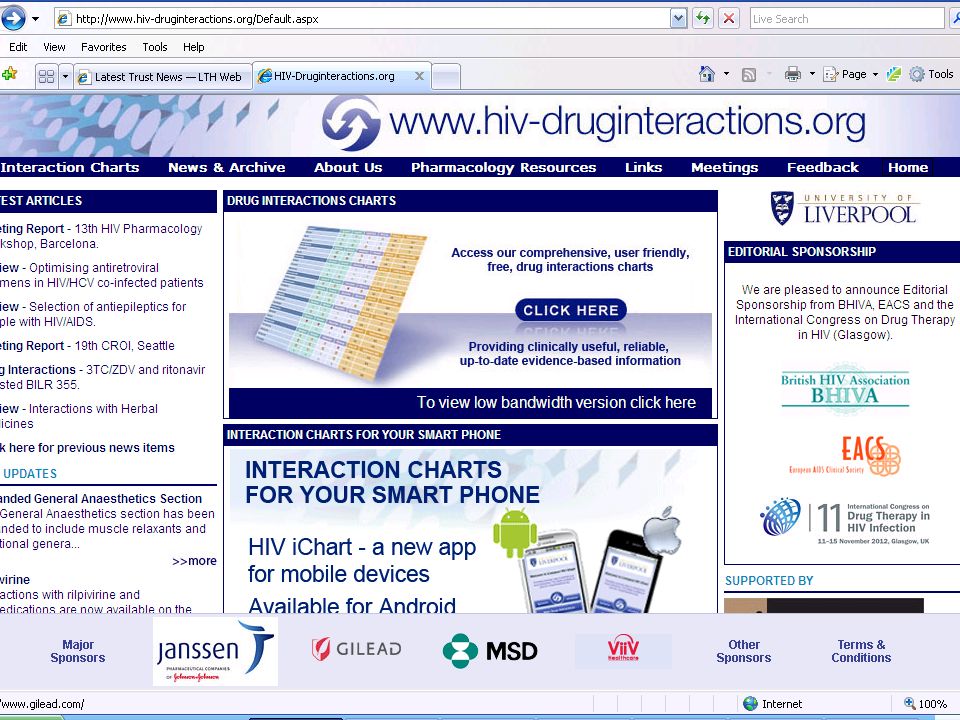Open the Links navigation item
The width and height of the screenshot is (960, 720).
point(643,167)
